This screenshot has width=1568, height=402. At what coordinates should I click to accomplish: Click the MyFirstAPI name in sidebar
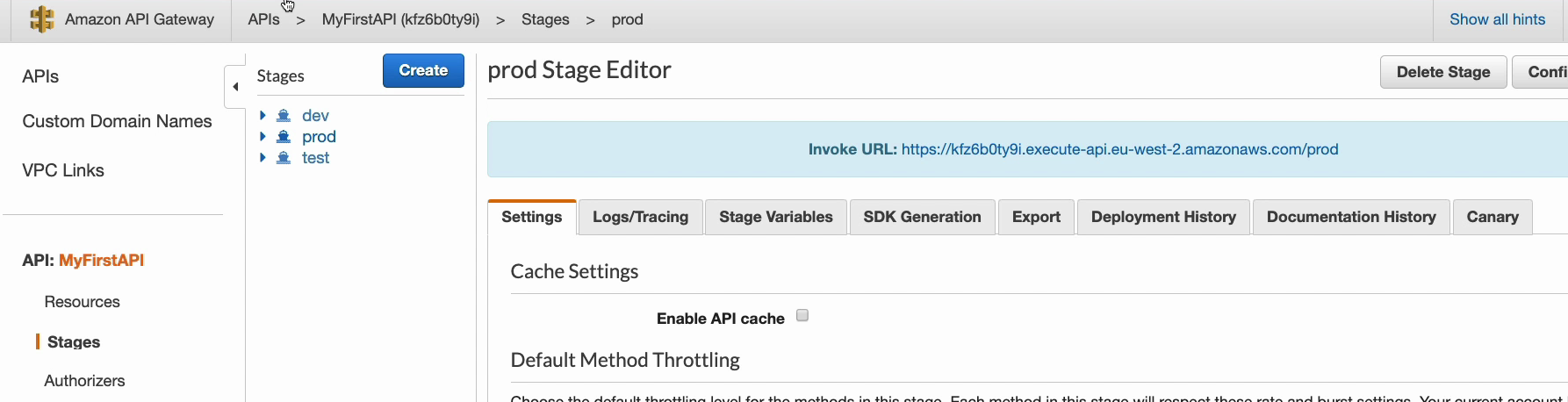102,260
